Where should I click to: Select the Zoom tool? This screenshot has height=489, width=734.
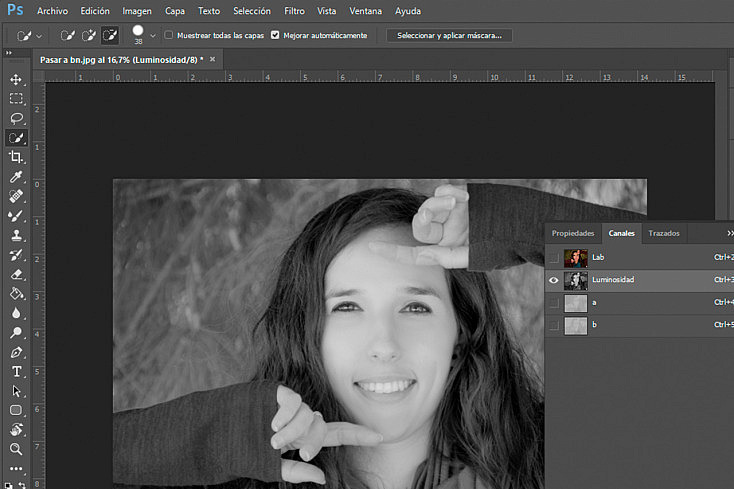coord(16,449)
